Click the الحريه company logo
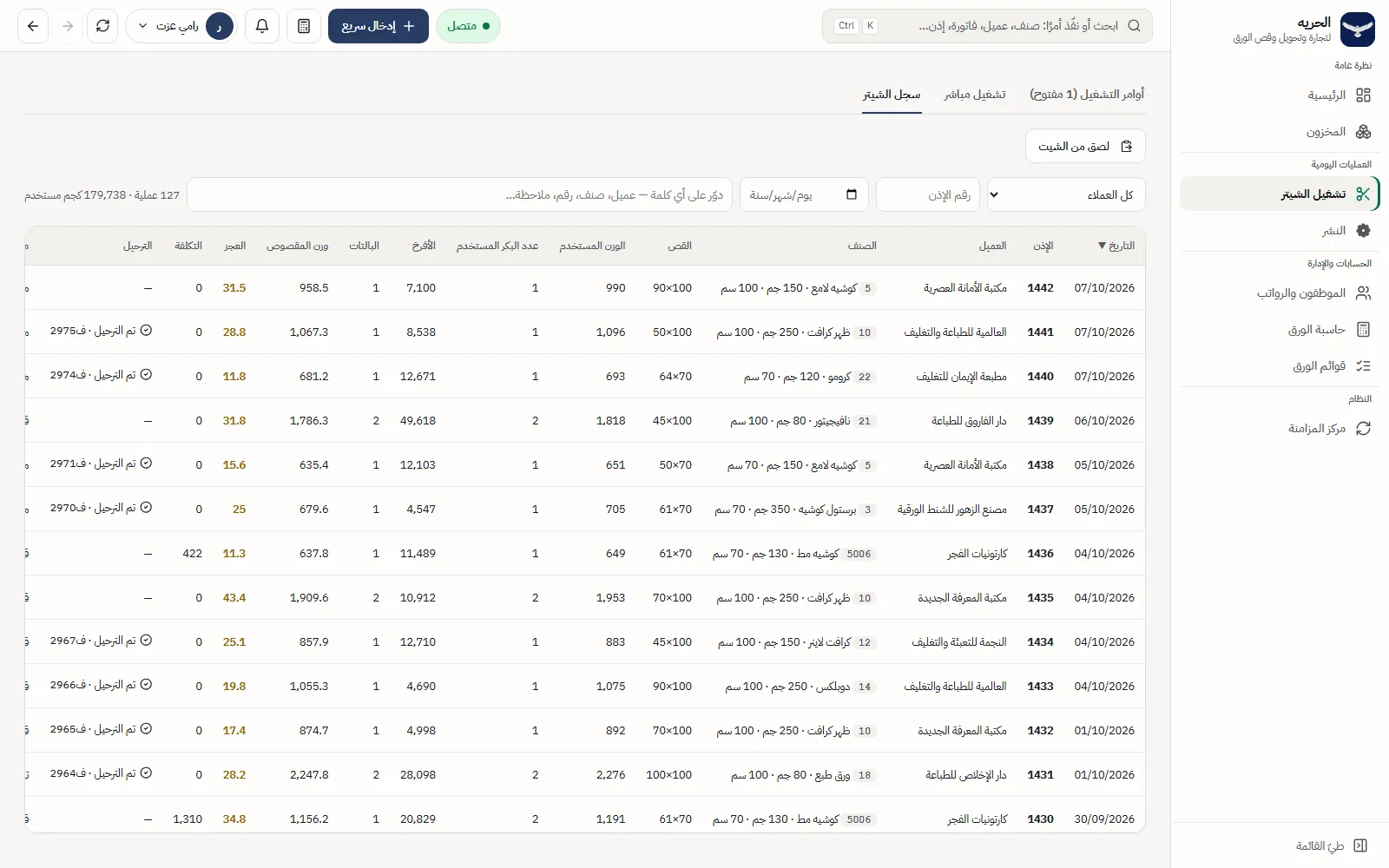1389x868 pixels. point(1357,30)
